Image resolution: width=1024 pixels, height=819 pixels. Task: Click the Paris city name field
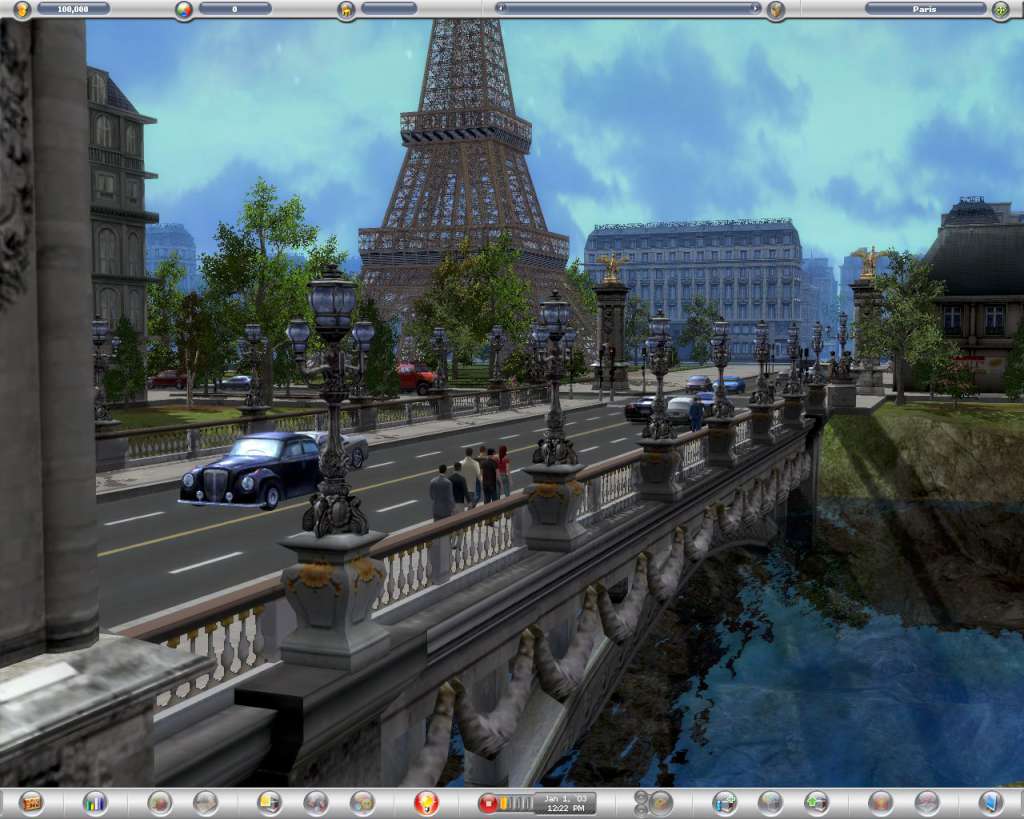pos(925,8)
